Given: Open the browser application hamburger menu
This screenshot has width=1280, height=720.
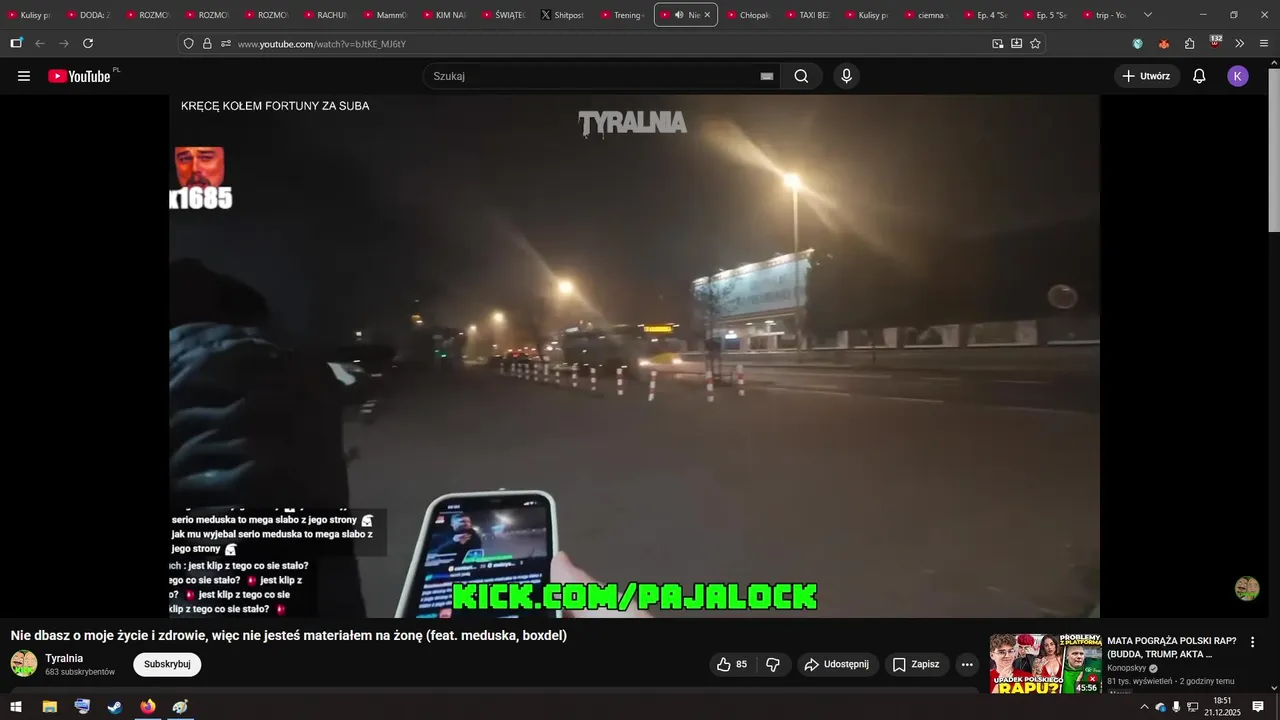Looking at the screenshot, I should coord(1264,44).
